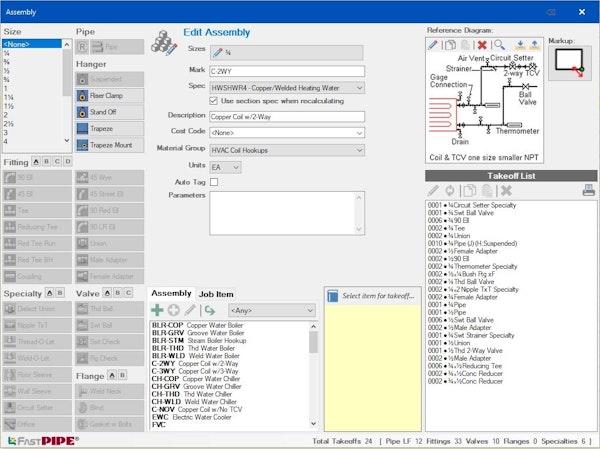Click green plus to add an assembly

(x=157, y=311)
